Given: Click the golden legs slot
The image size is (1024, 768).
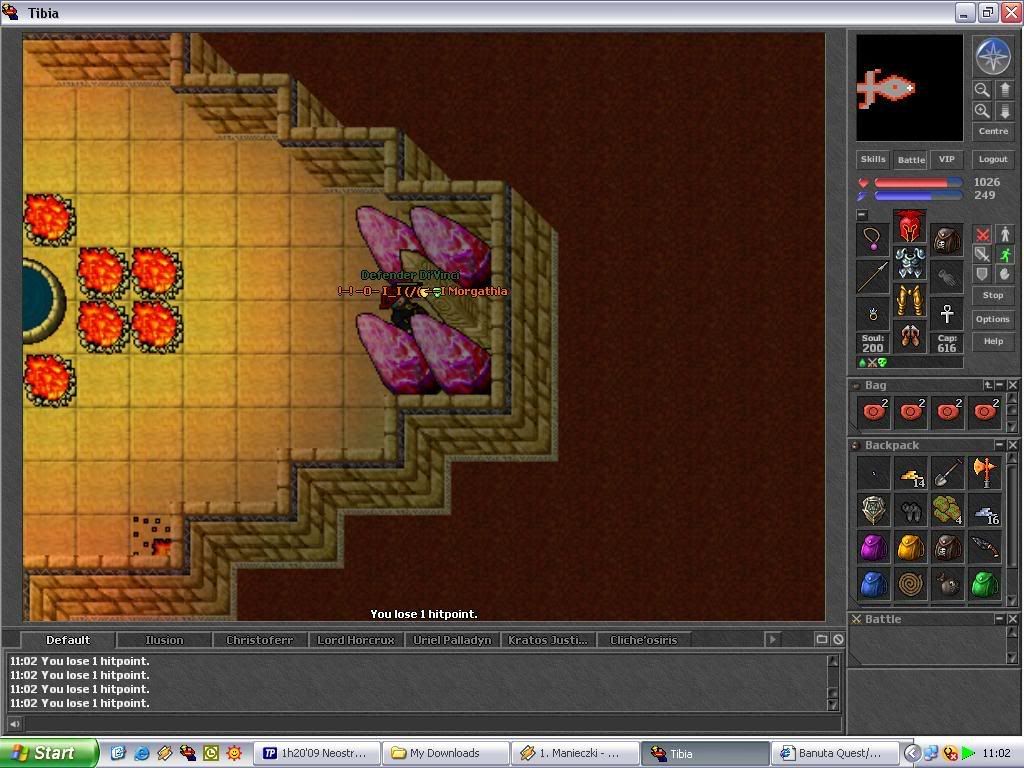Looking at the screenshot, I should pyautogui.click(x=910, y=300).
